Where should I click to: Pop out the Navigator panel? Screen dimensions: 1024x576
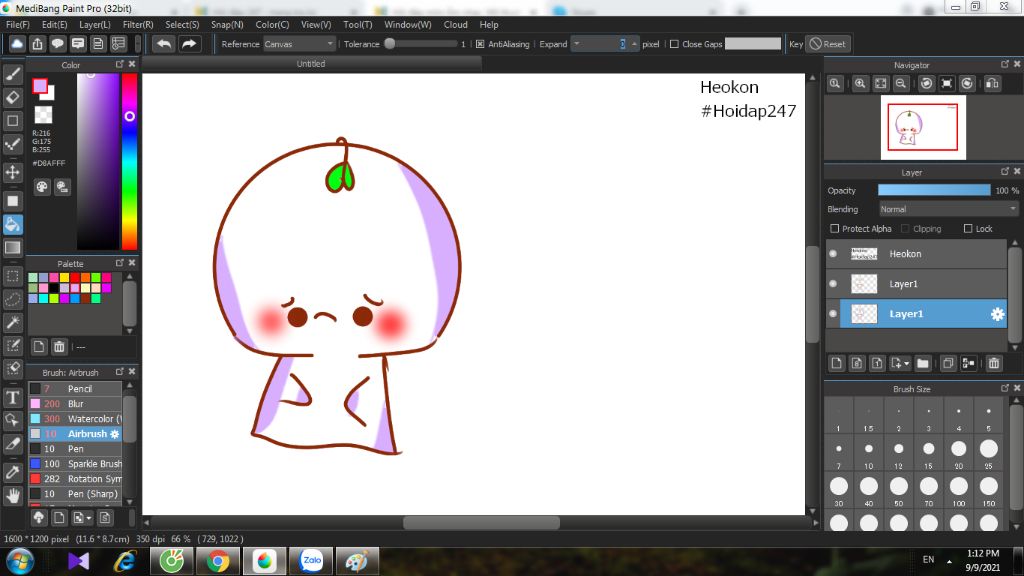1004,64
